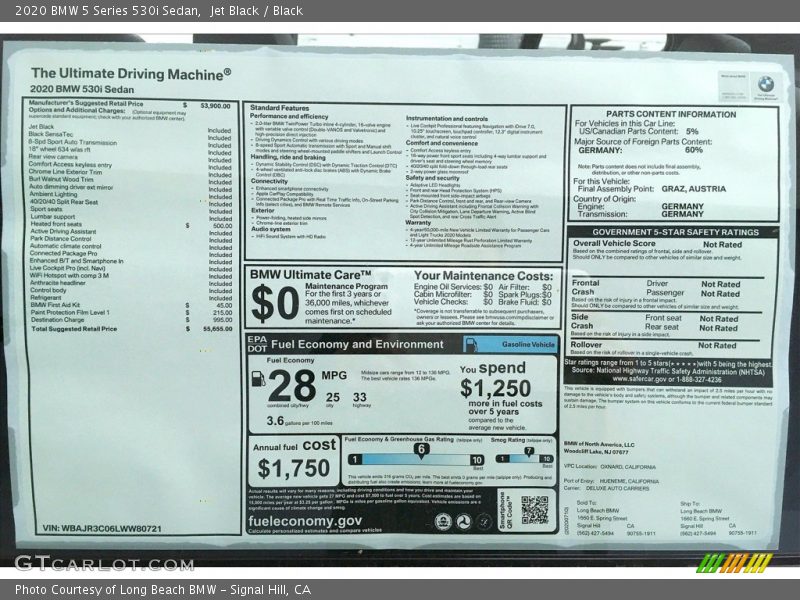This screenshot has width=800, height=600.
Task: Toggle the Included marker for Active Driving Assistant
Action: click(220, 235)
